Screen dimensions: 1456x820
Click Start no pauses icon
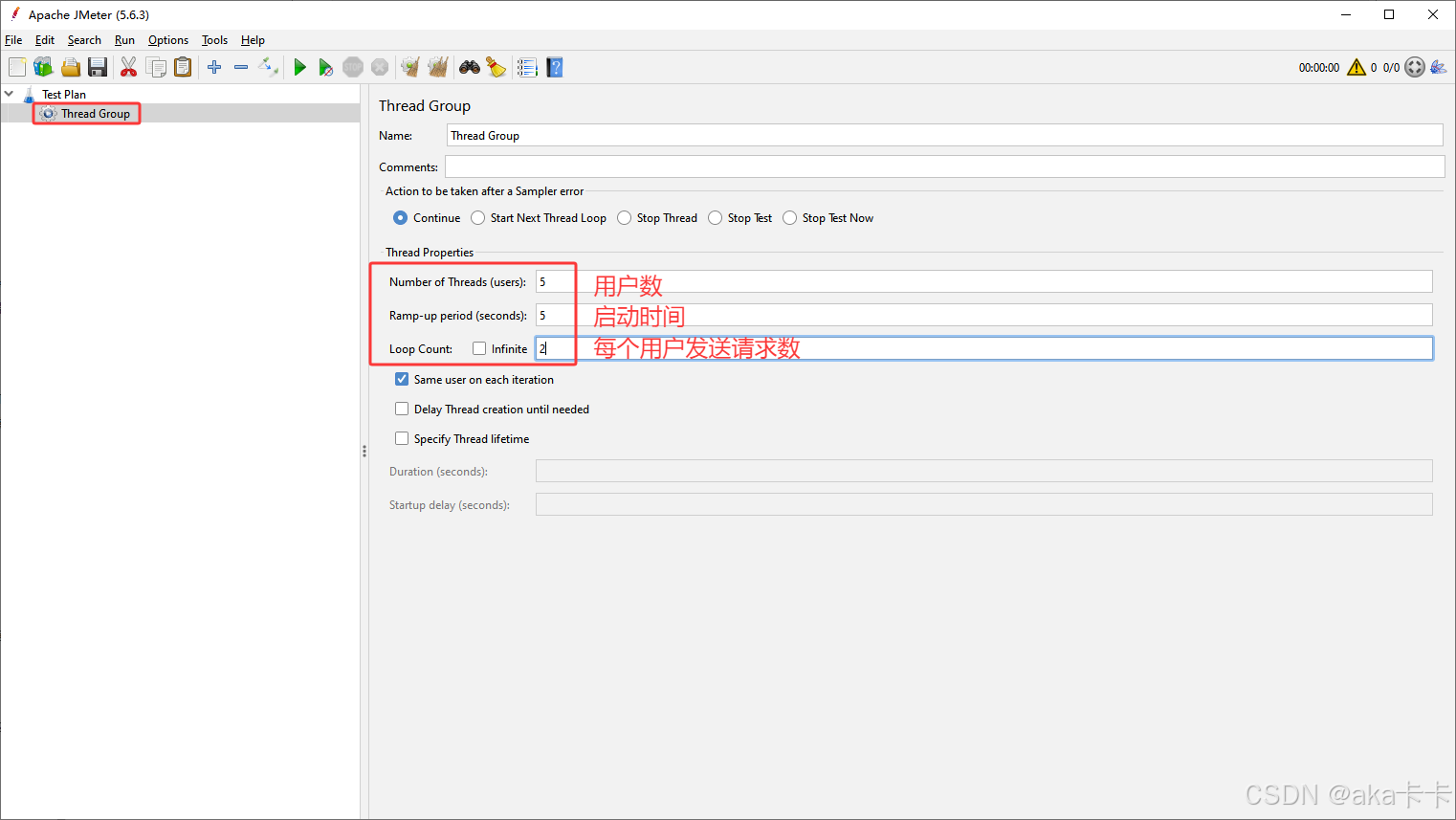click(326, 67)
